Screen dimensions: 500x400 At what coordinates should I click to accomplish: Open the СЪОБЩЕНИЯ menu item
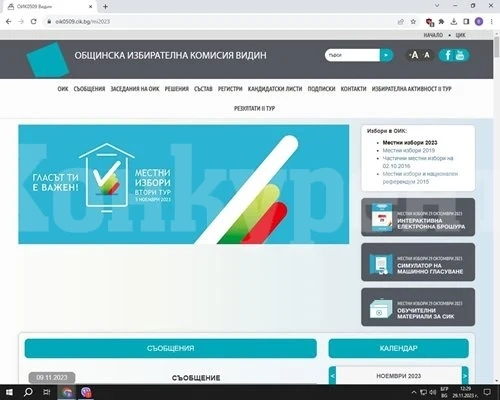[x=89, y=89]
